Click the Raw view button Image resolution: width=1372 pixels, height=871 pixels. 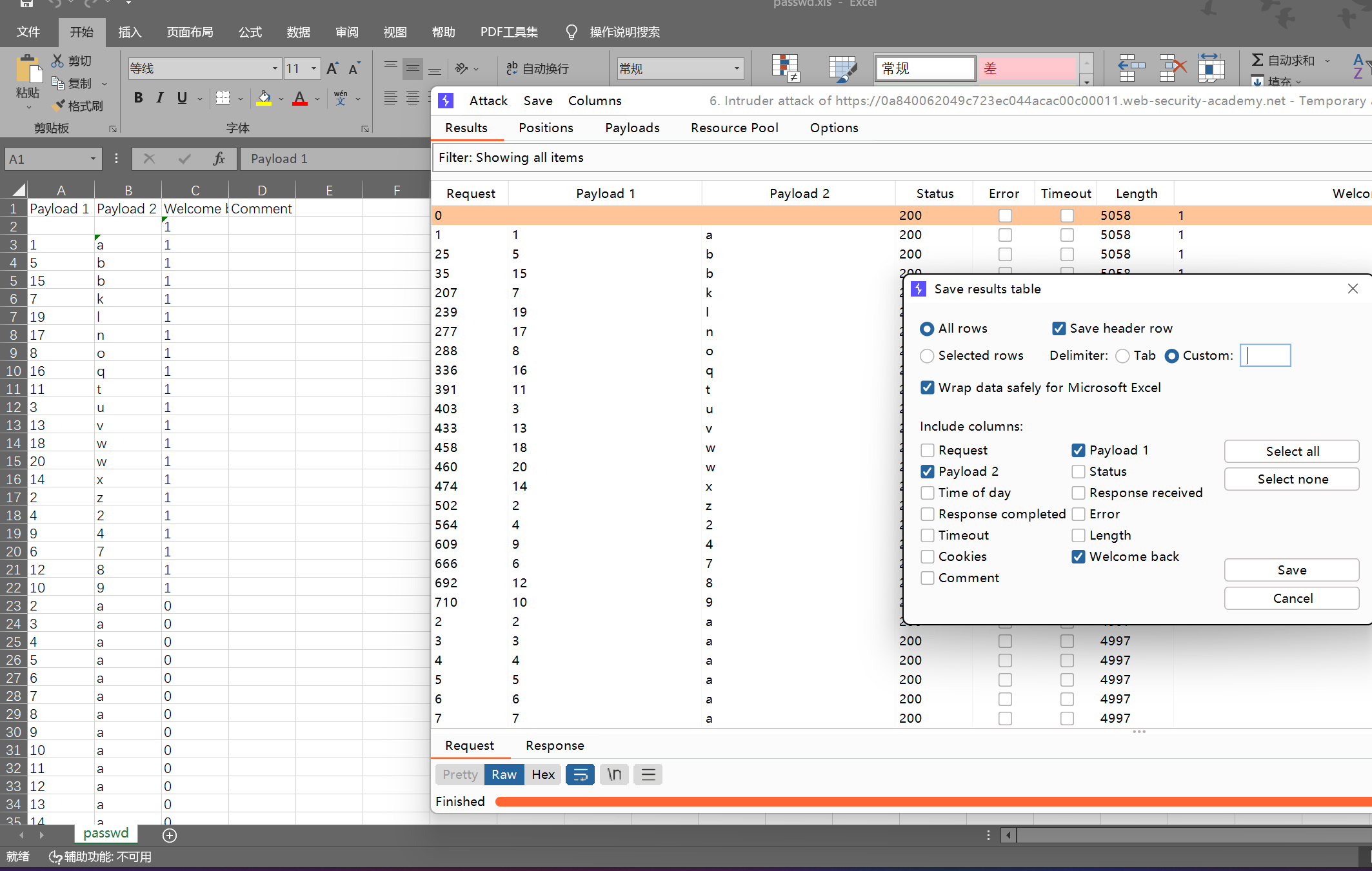504,774
